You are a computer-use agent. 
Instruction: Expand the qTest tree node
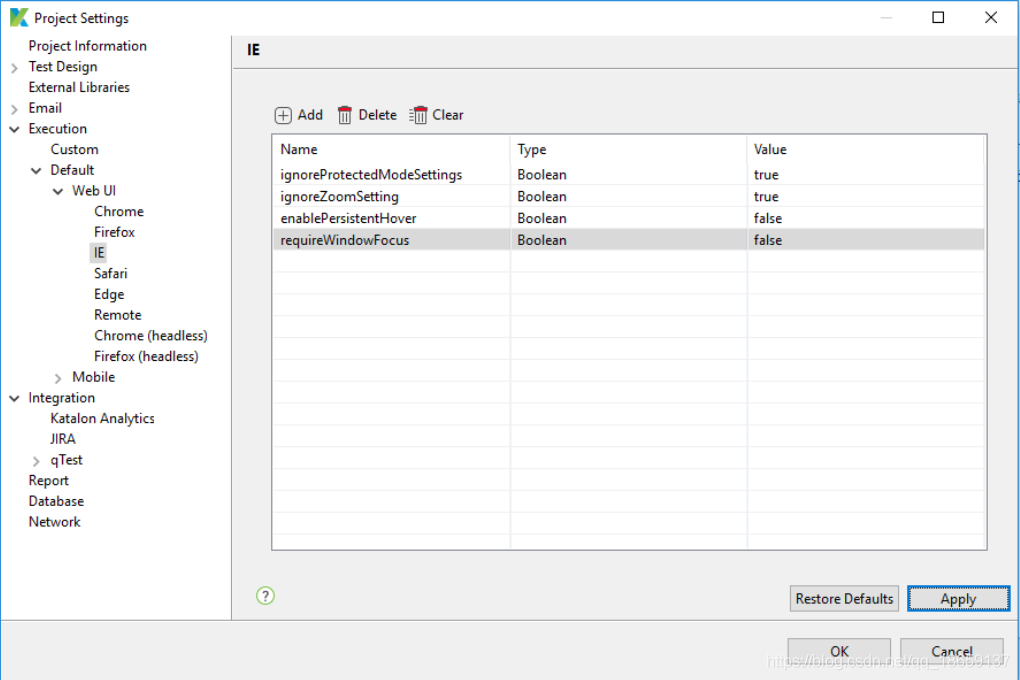36,461
